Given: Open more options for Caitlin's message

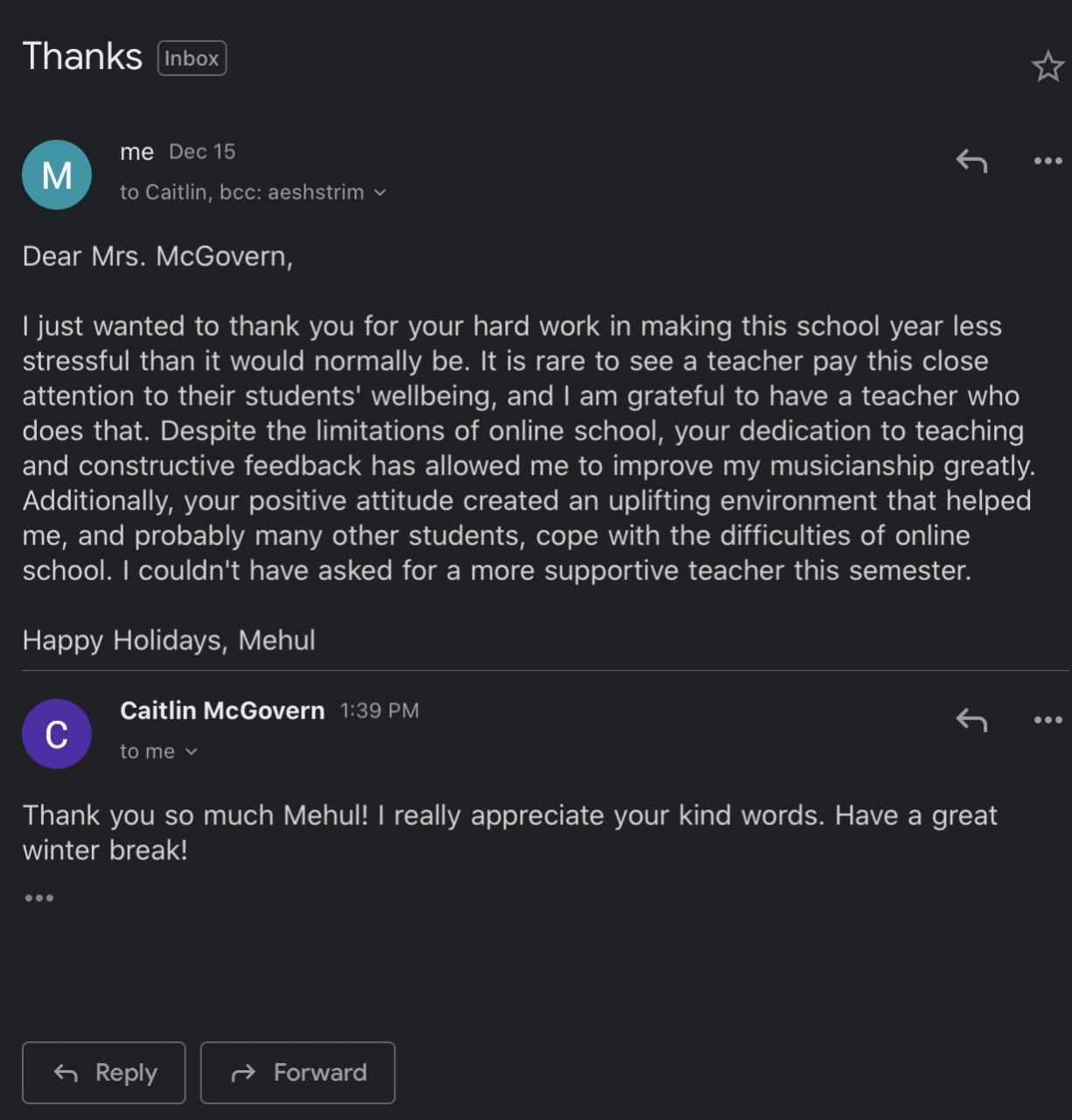Looking at the screenshot, I should tap(1047, 720).
